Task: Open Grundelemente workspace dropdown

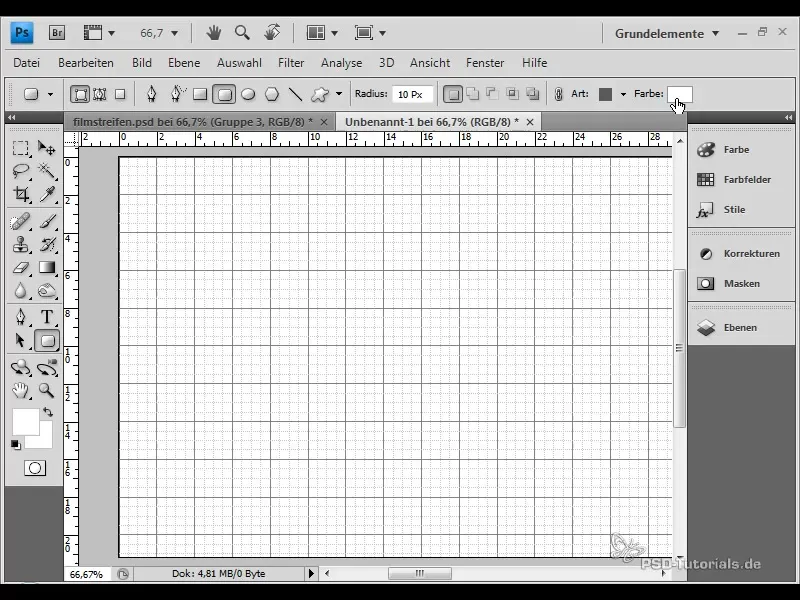Action: click(x=666, y=34)
